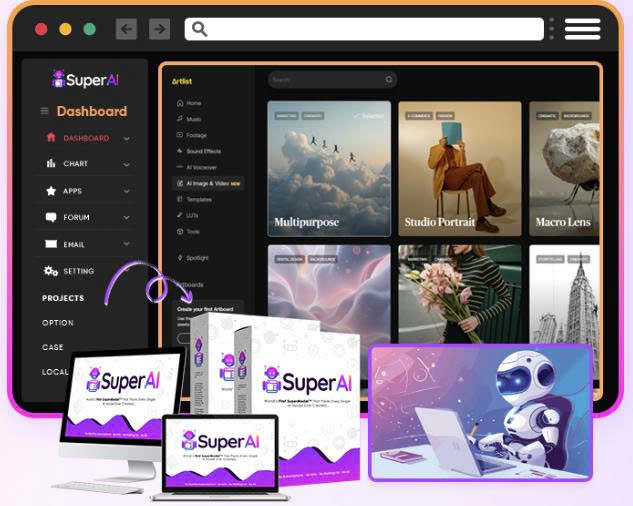633x506 pixels.
Task: Open the Templates link in Artlist
Action: point(199,199)
